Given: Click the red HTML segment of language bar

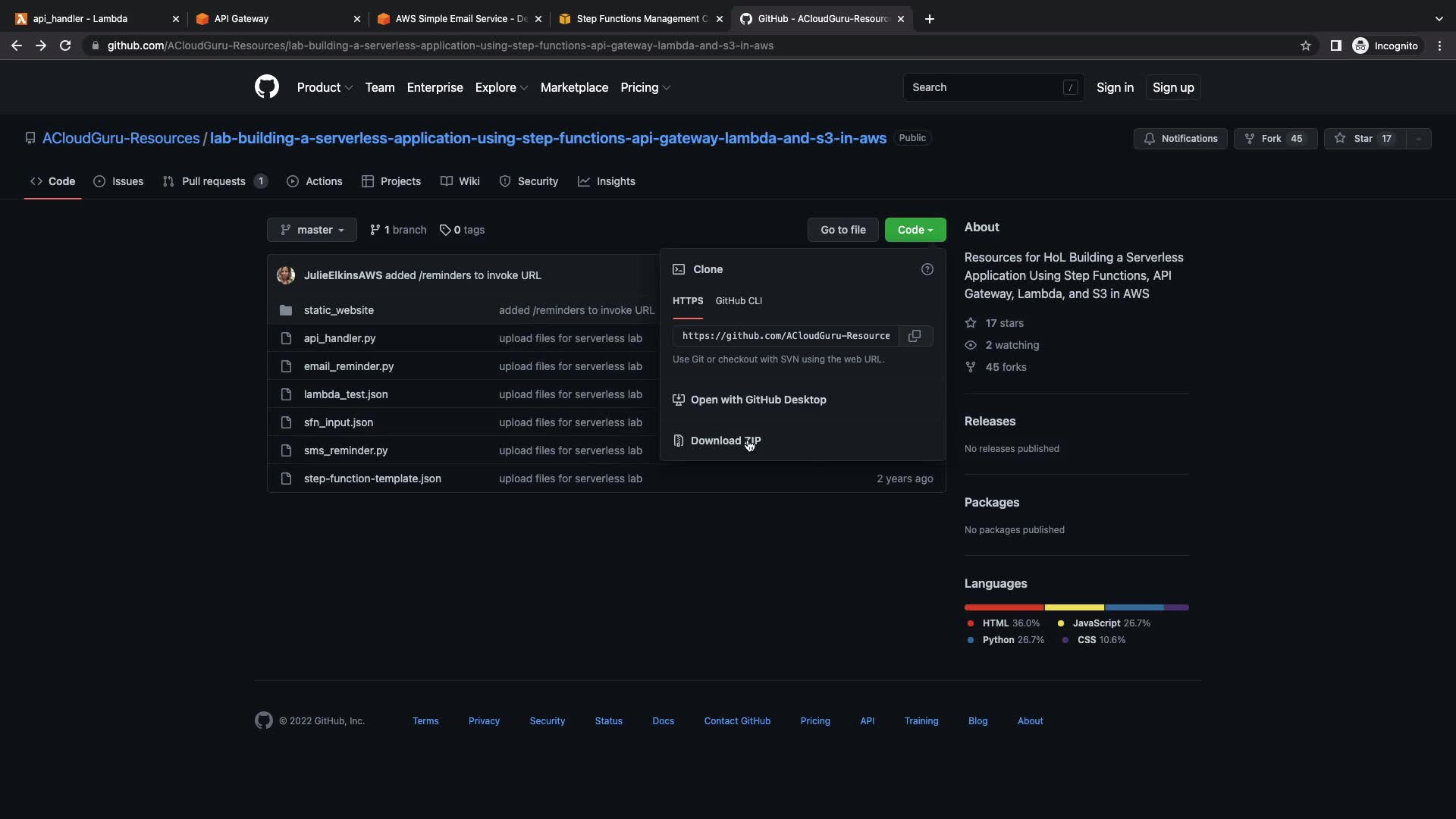Looking at the screenshot, I should click(x=1003, y=607).
